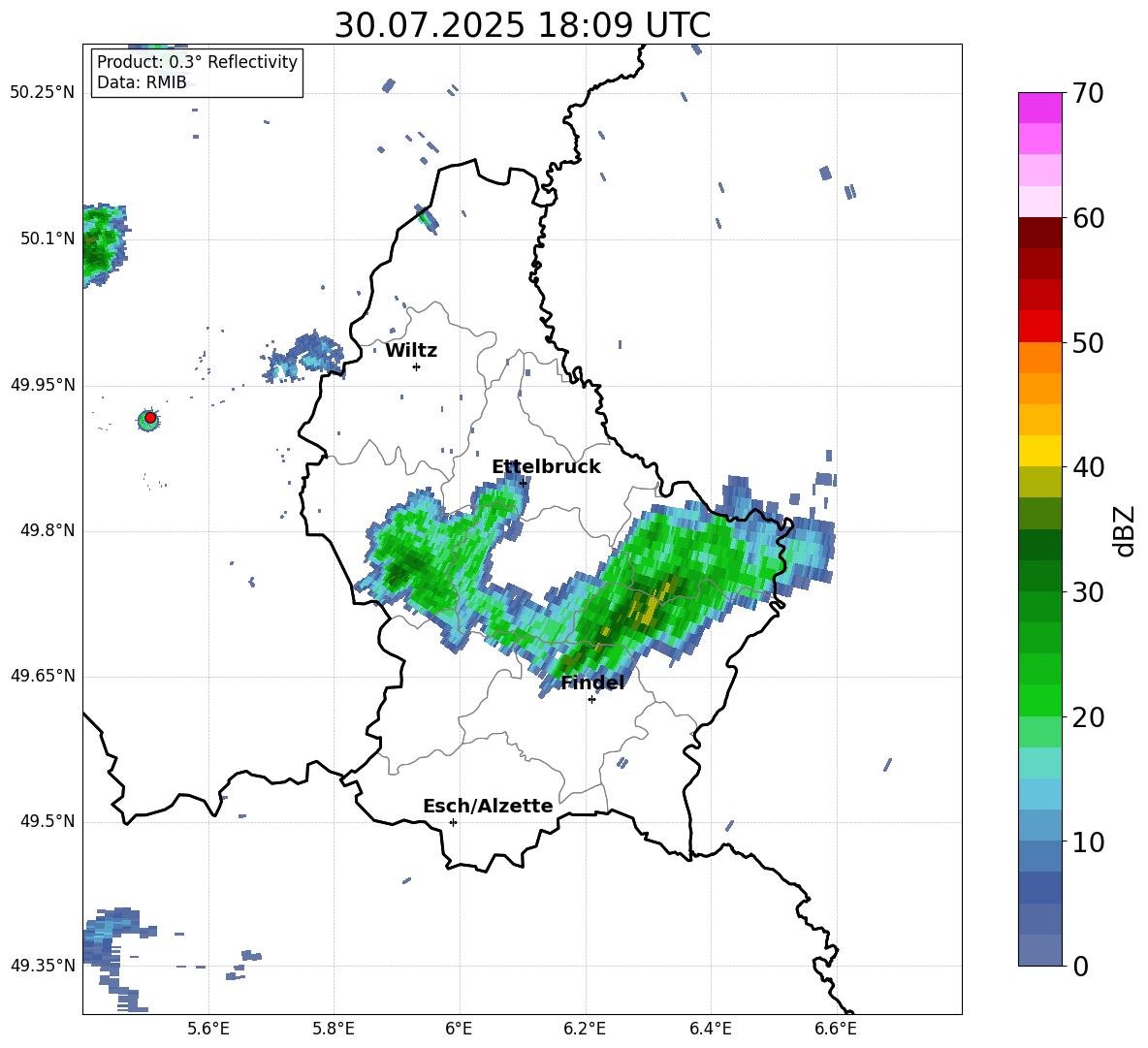
Task: Click the 50.25°N latitude label
Action: pos(43,93)
